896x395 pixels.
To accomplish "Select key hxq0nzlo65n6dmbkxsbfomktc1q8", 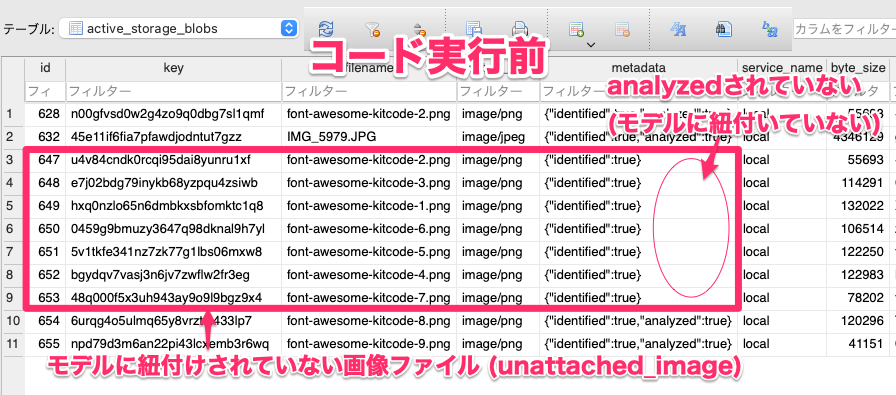I will pyautogui.click(x=174, y=206).
